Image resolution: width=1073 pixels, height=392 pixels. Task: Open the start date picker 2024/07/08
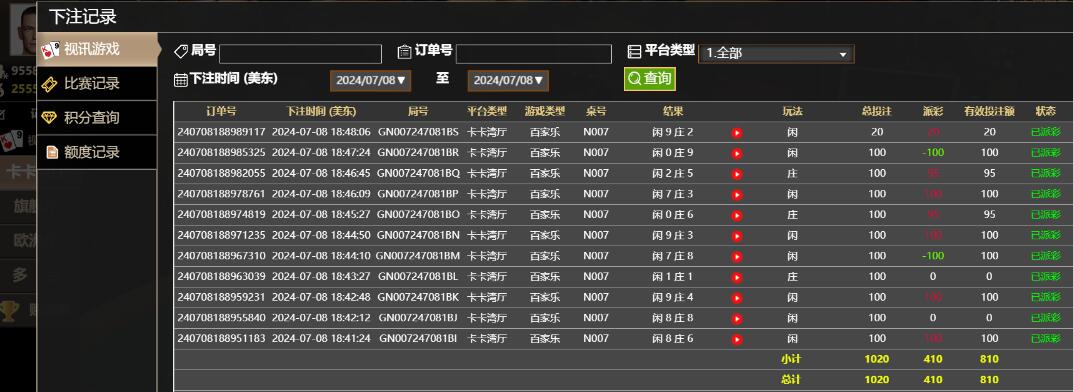(370, 80)
